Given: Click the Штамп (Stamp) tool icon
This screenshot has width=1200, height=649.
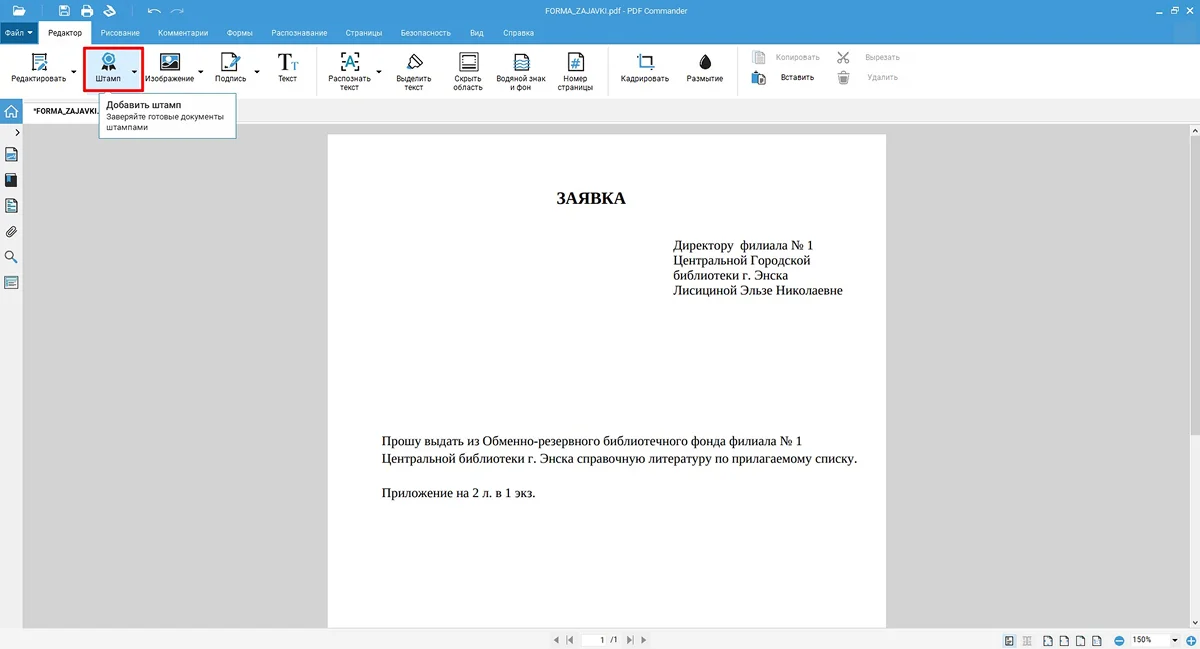Looking at the screenshot, I should point(107,68).
